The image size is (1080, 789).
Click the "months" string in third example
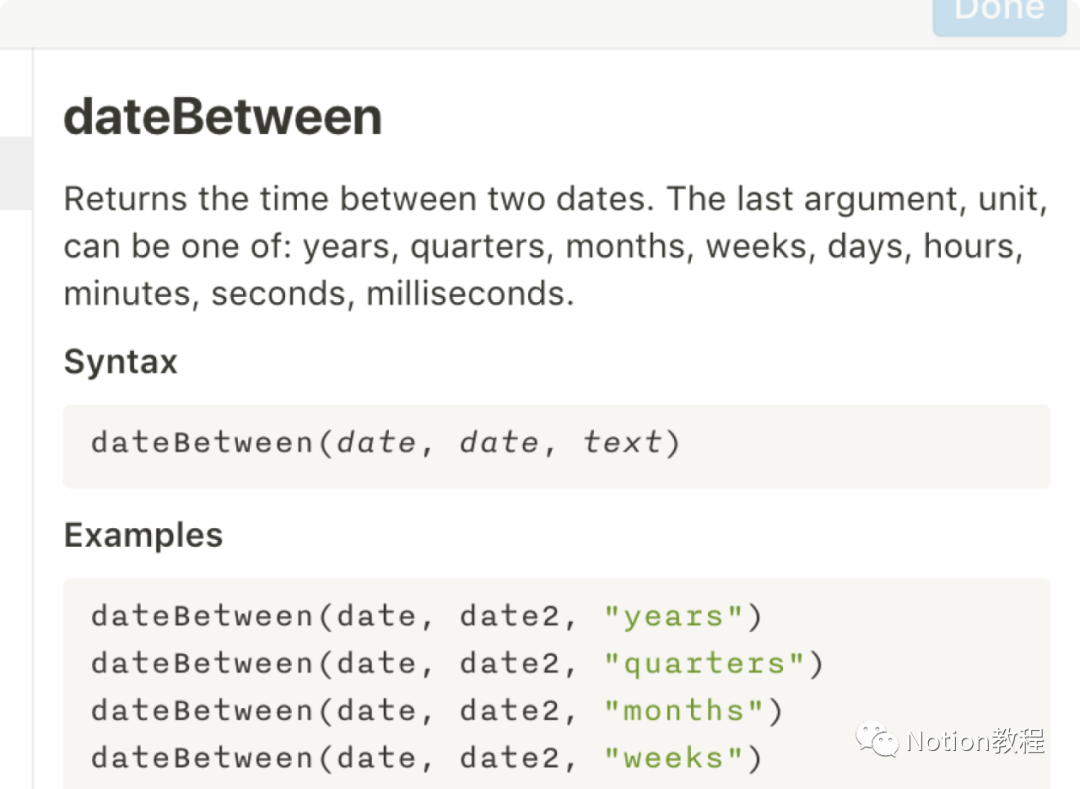point(684,711)
